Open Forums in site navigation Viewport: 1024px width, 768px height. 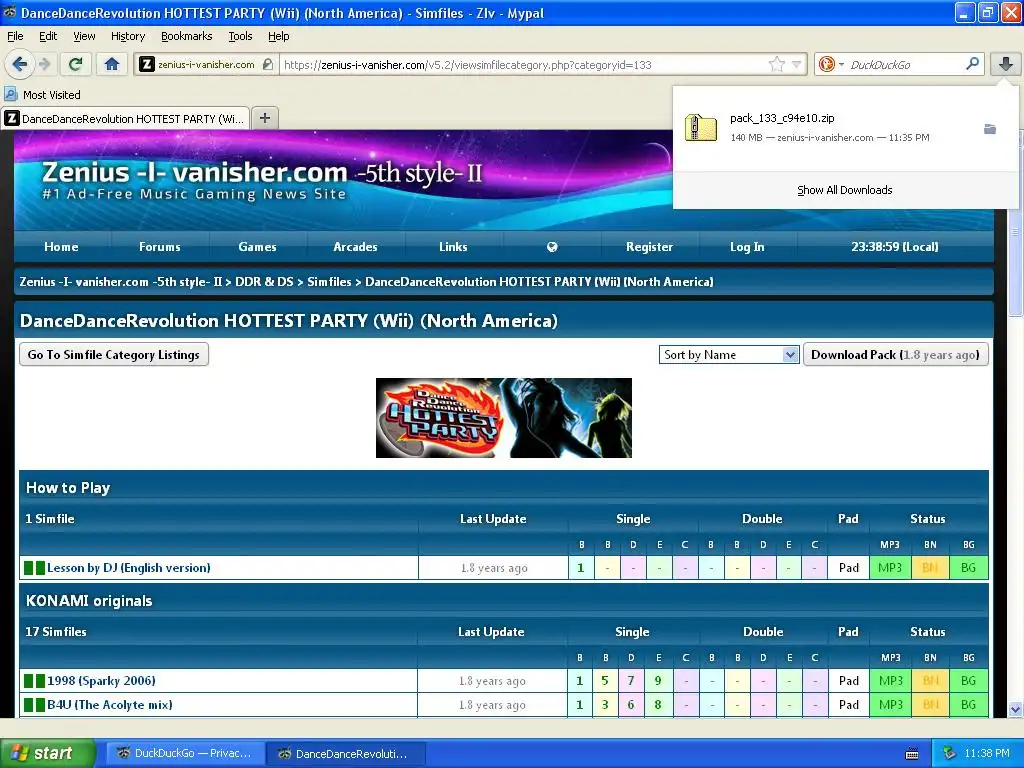[159, 247]
